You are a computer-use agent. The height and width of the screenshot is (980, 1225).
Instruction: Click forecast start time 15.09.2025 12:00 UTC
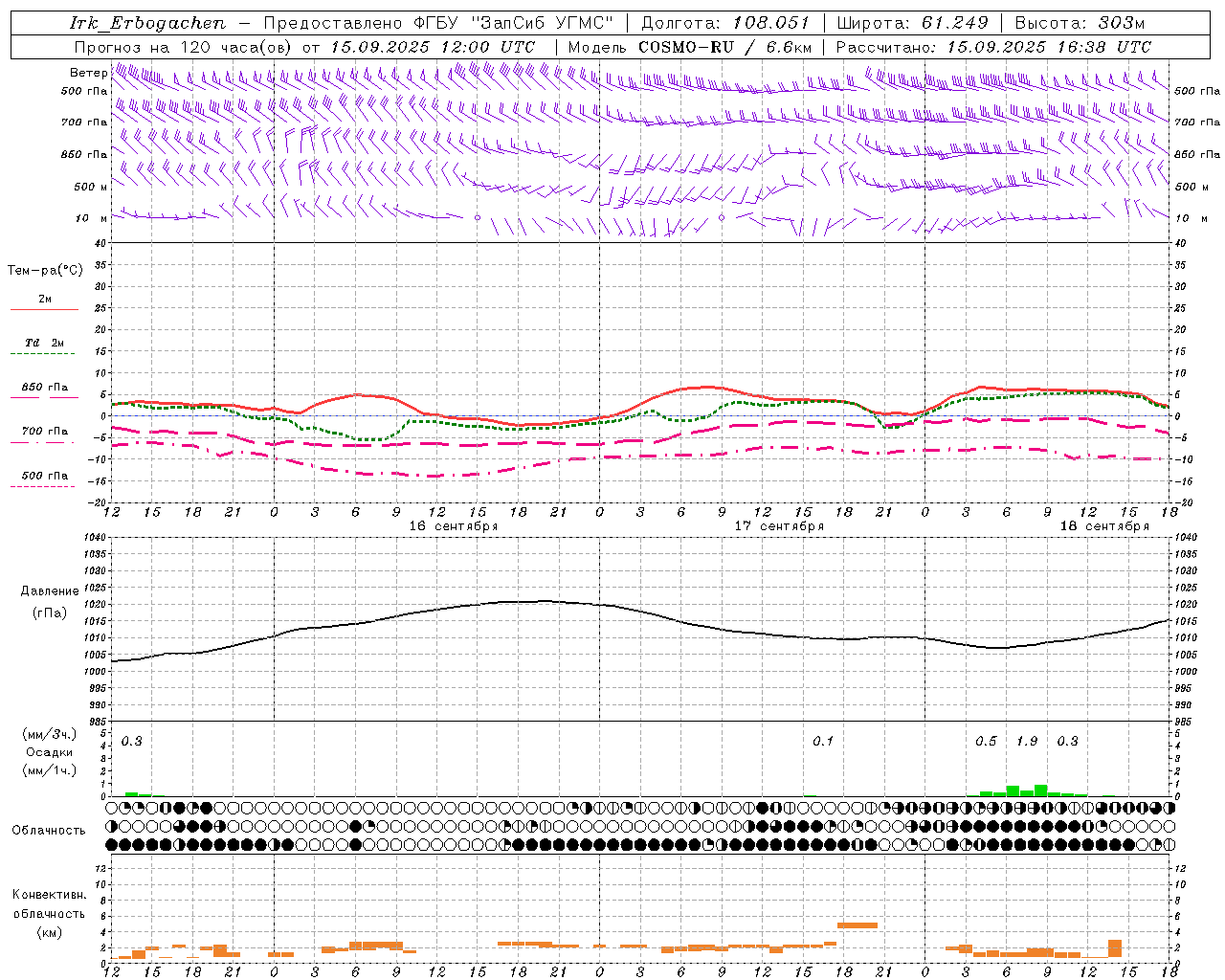(x=433, y=47)
